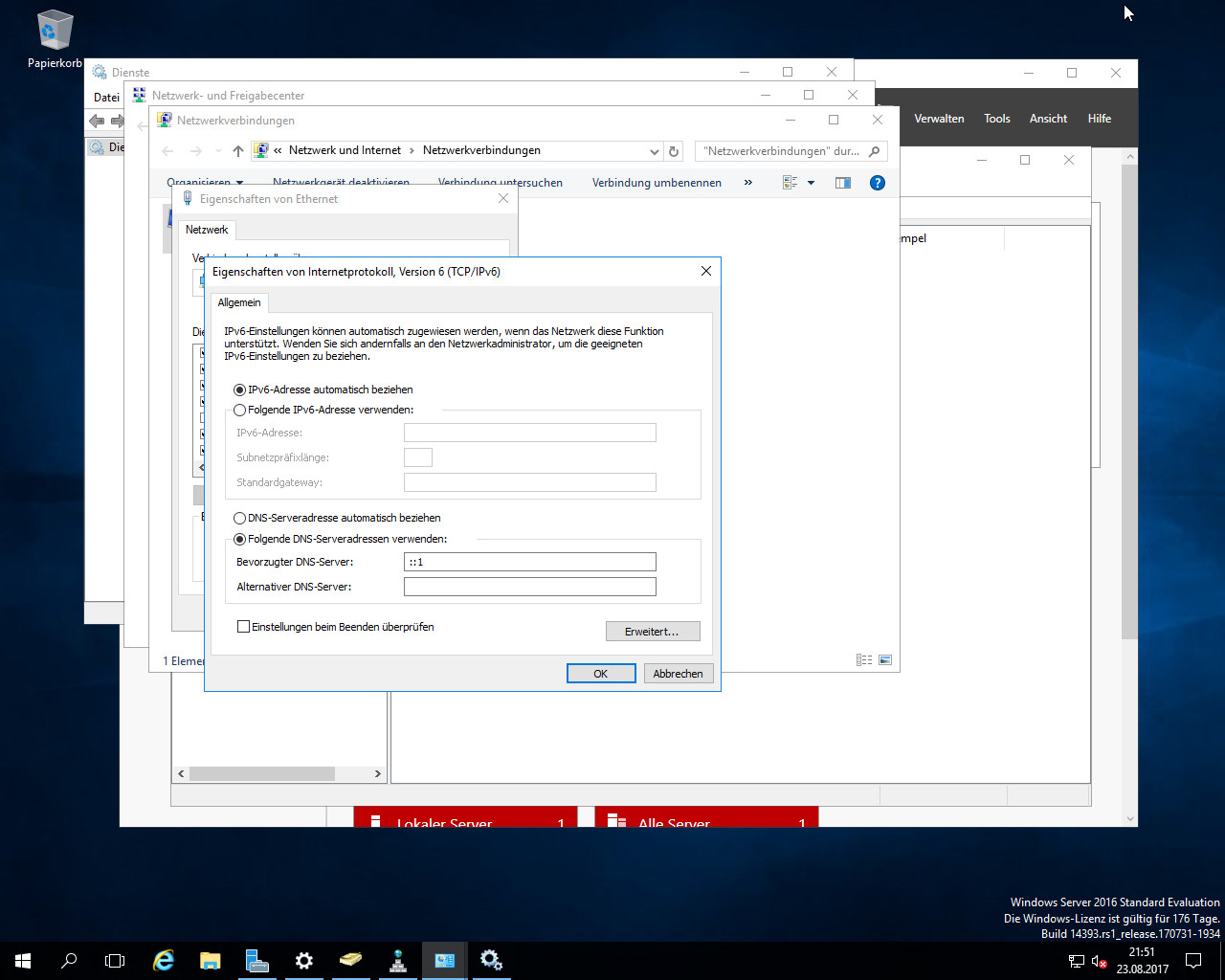
Task: Expand the address bar history dropdown
Action: pyautogui.click(x=655, y=151)
